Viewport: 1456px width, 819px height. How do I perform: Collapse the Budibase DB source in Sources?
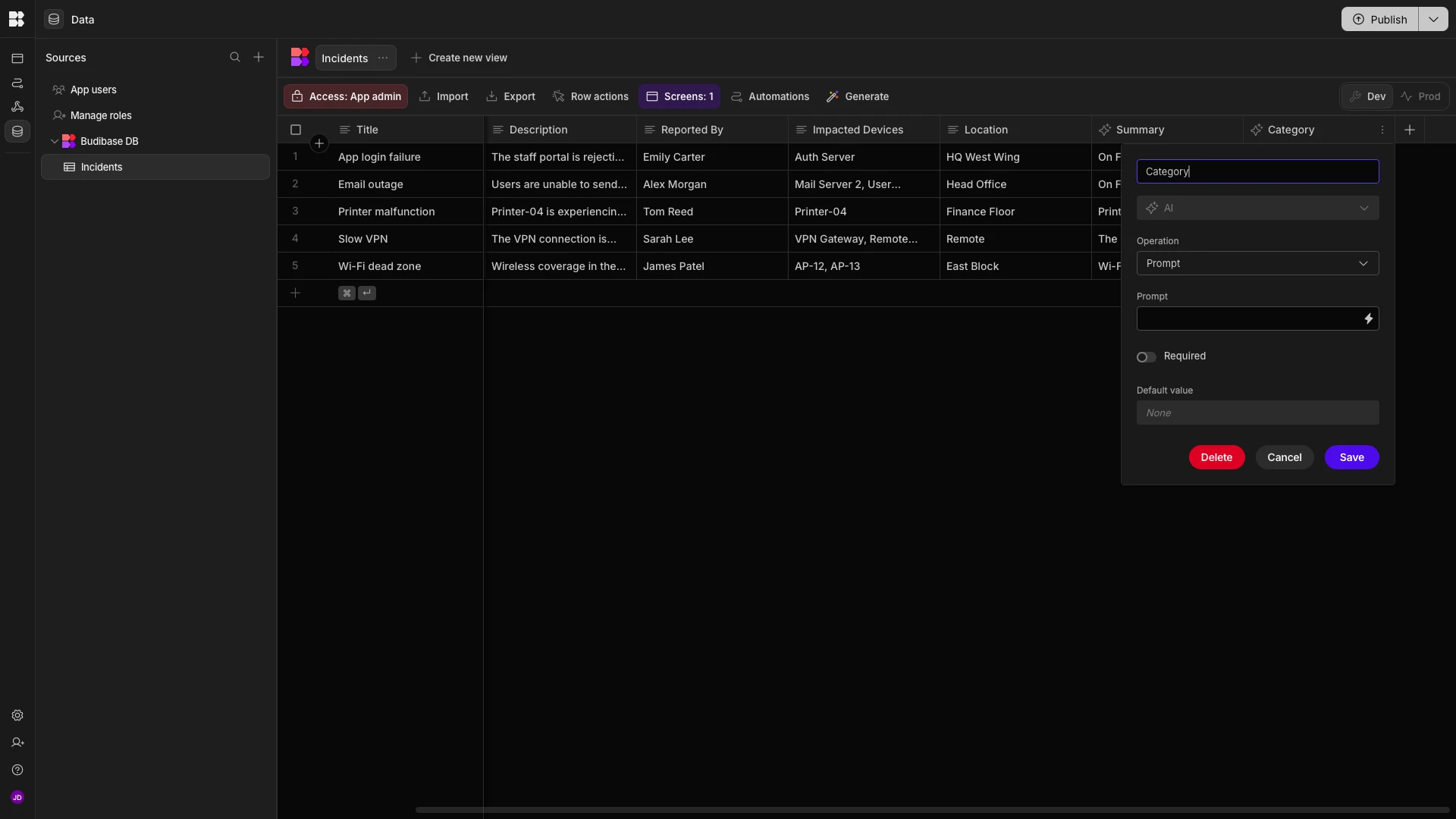(x=55, y=141)
